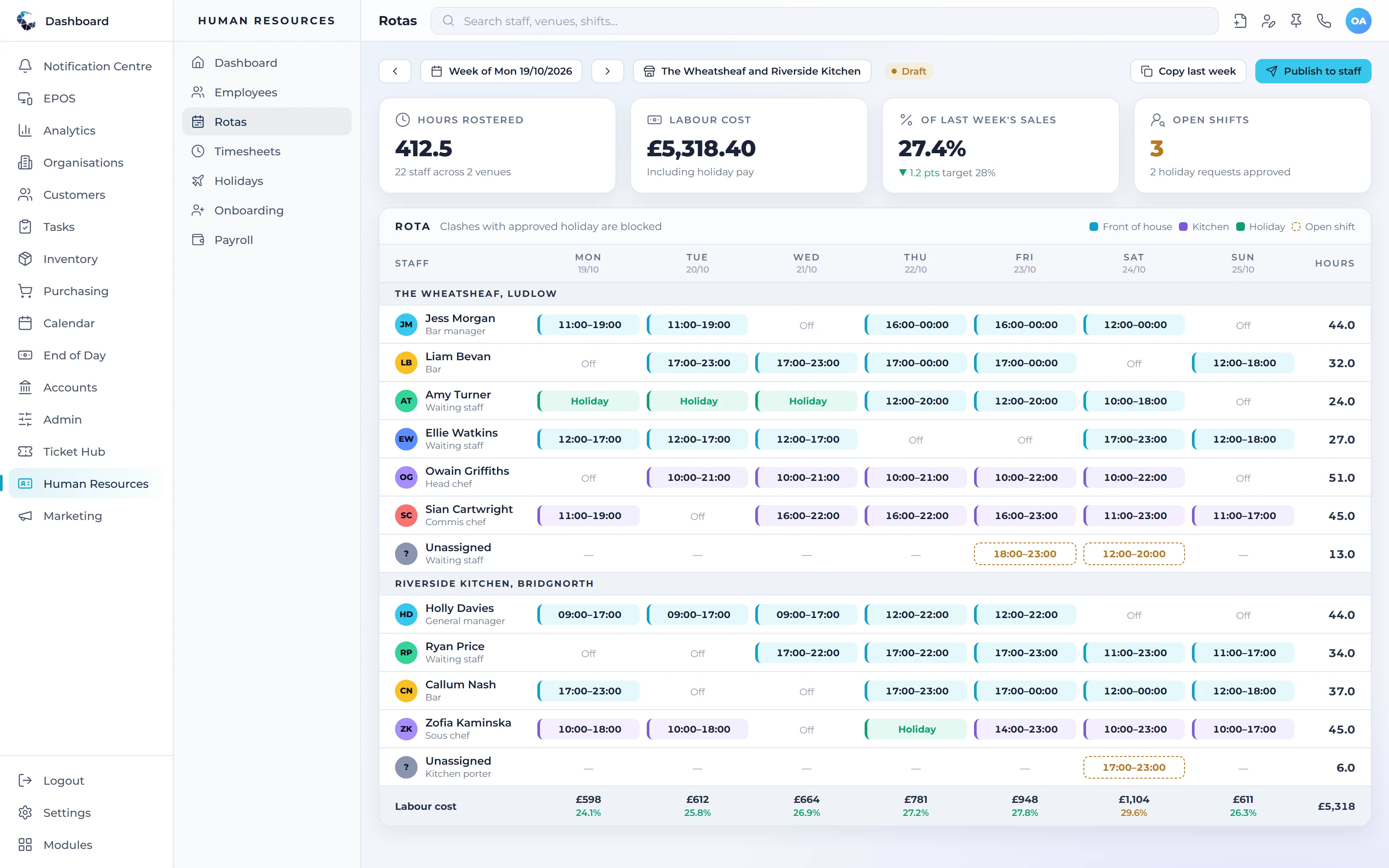Click Jess Morgan's JM avatar
This screenshot has height=868, width=1389.
click(406, 324)
